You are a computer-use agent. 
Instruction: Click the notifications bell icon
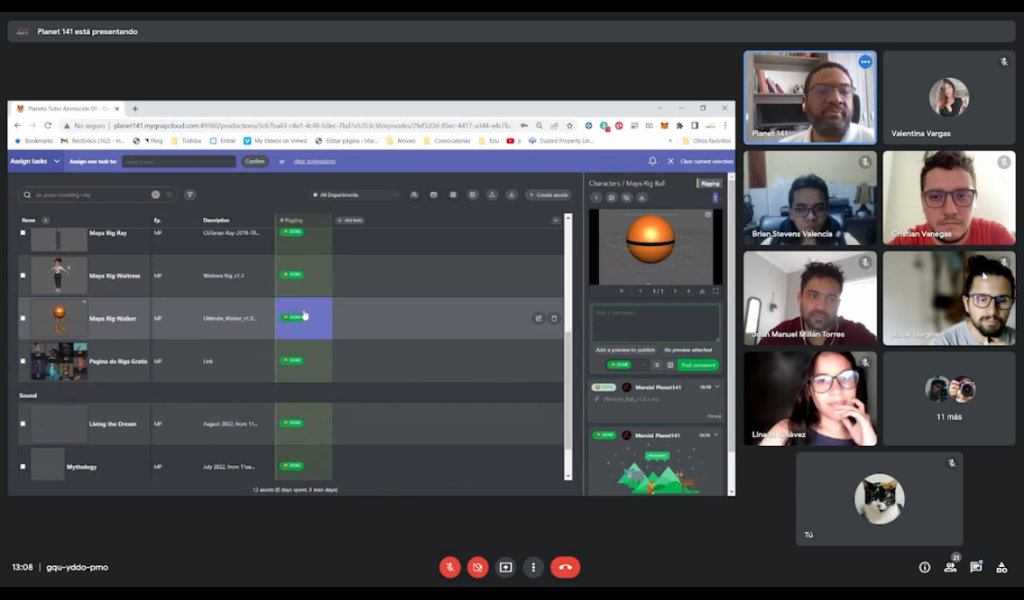tap(652, 161)
